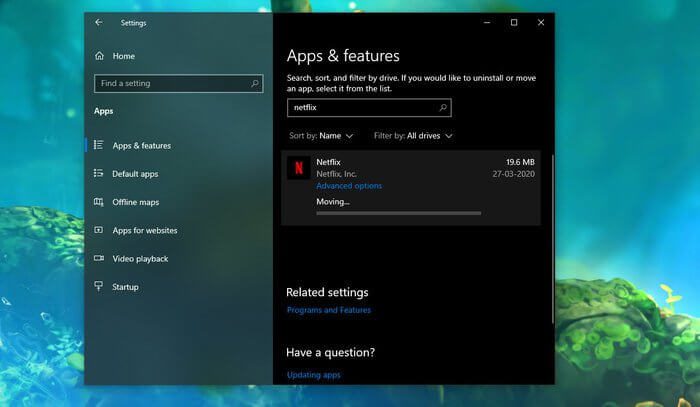Click the Apps & features list icon
Screen dimensions: 700x407
[x=99, y=145]
